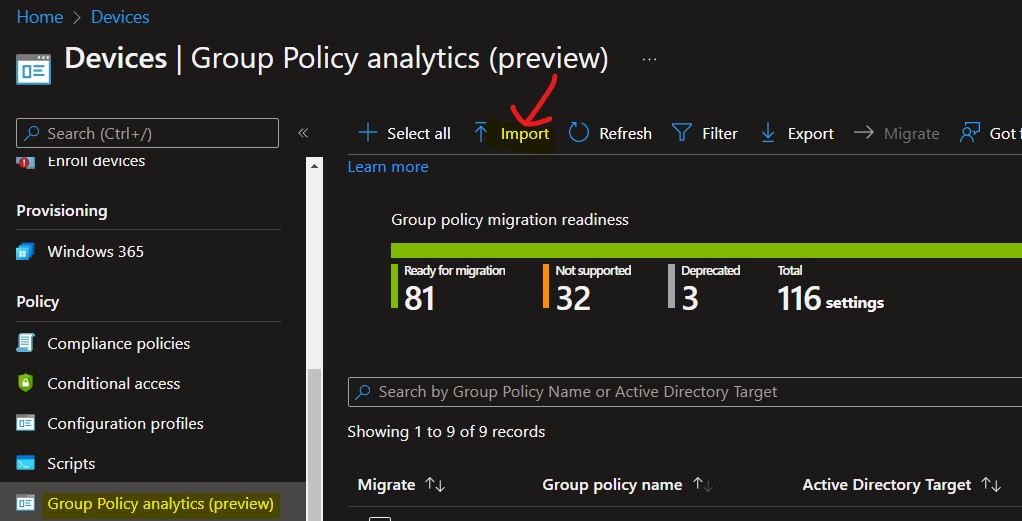
Task: Click the Conditional access shield icon
Action: click(25, 383)
